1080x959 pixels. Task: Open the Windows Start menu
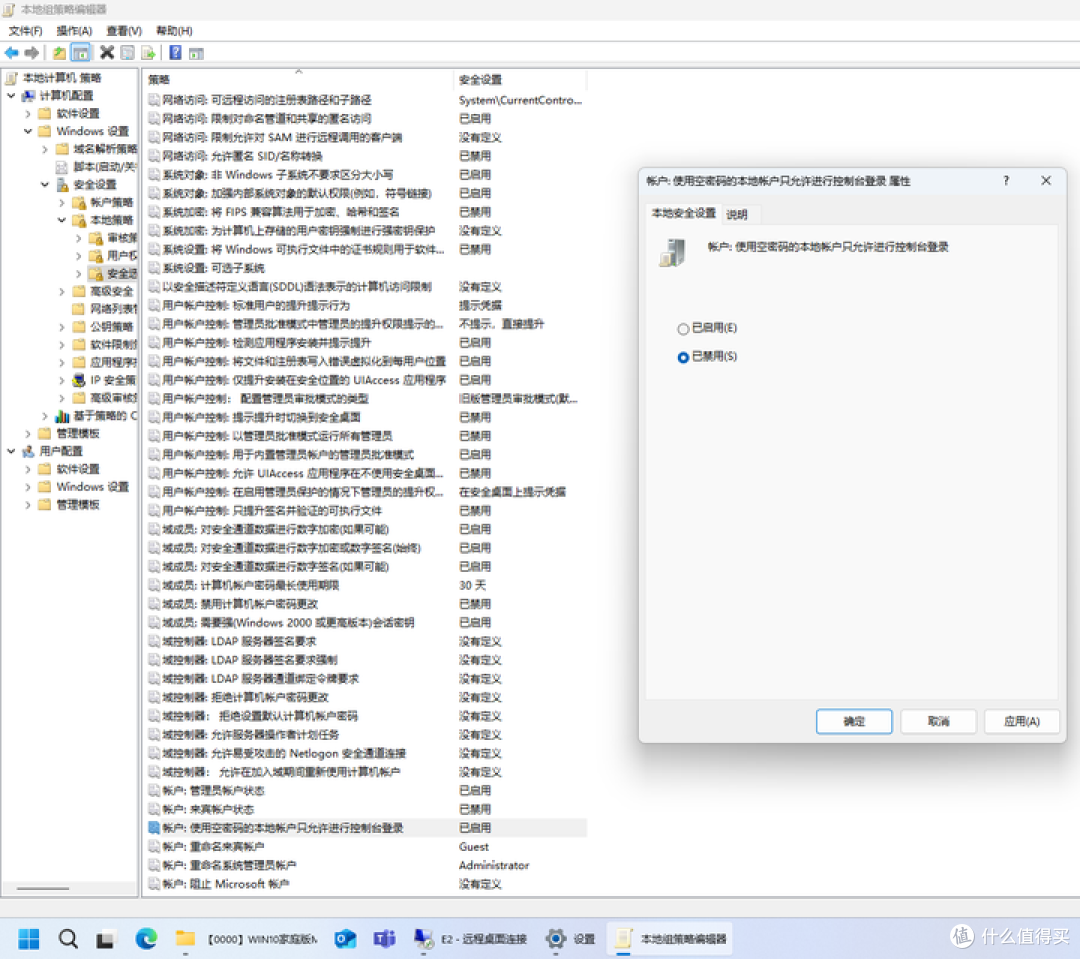[x=29, y=938]
